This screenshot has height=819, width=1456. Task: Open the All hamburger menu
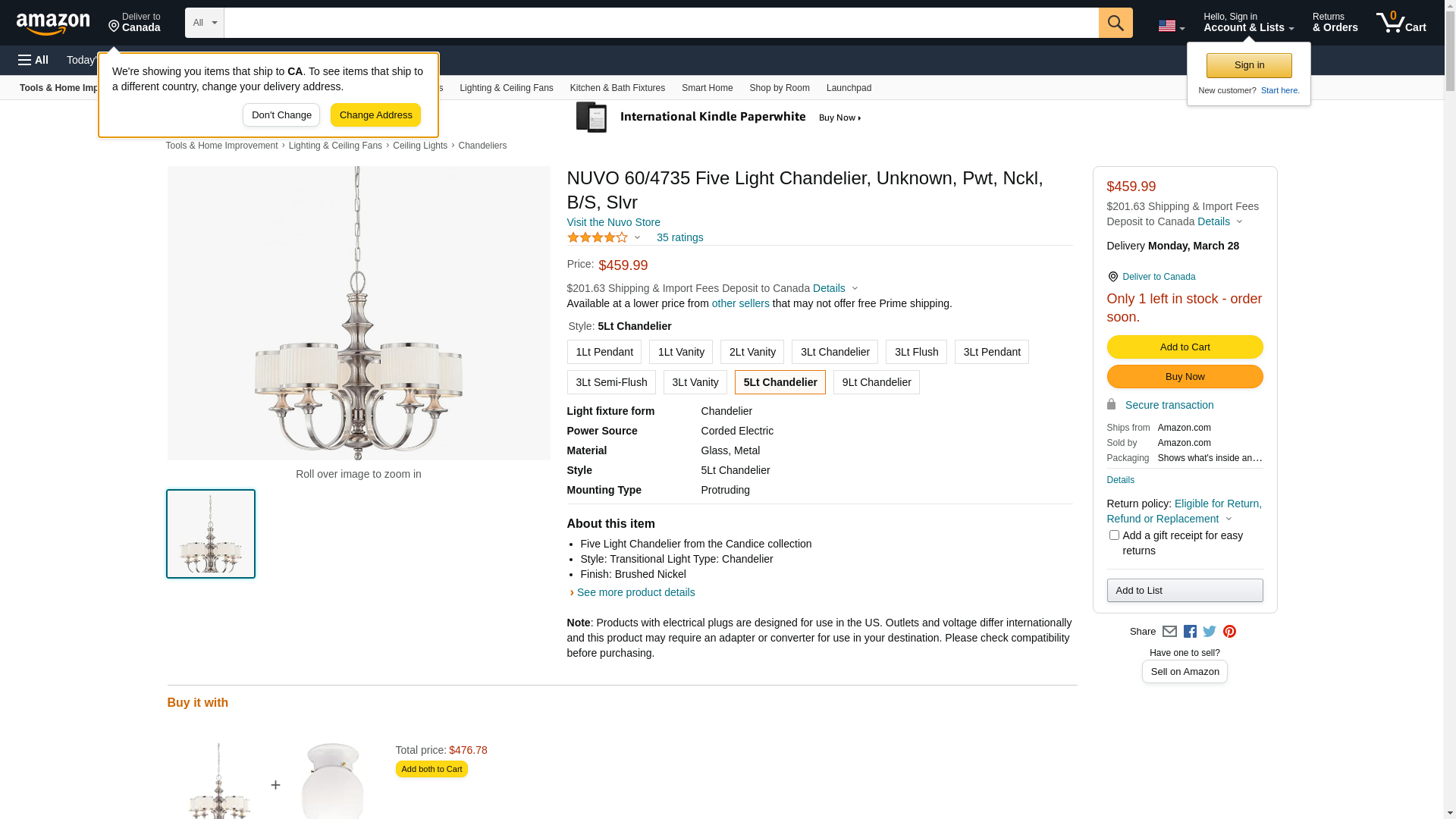[33, 60]
